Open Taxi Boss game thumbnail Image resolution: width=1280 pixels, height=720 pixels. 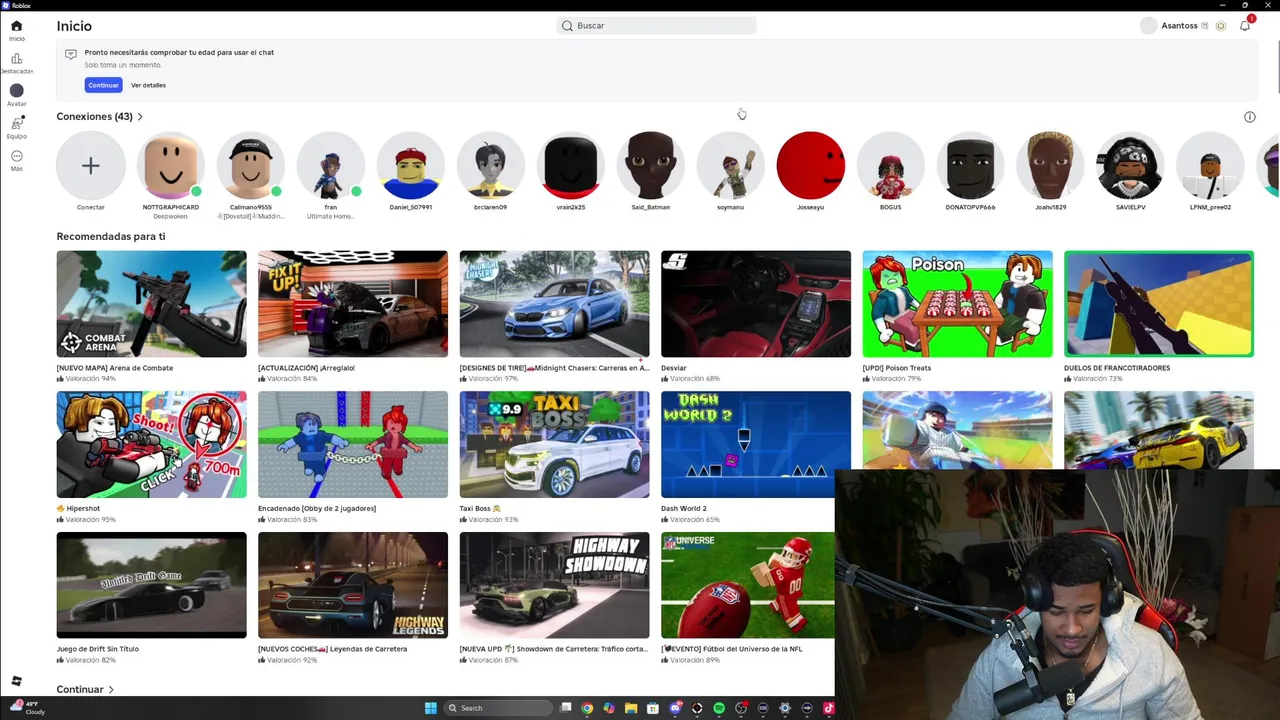(x=554, y=445)
